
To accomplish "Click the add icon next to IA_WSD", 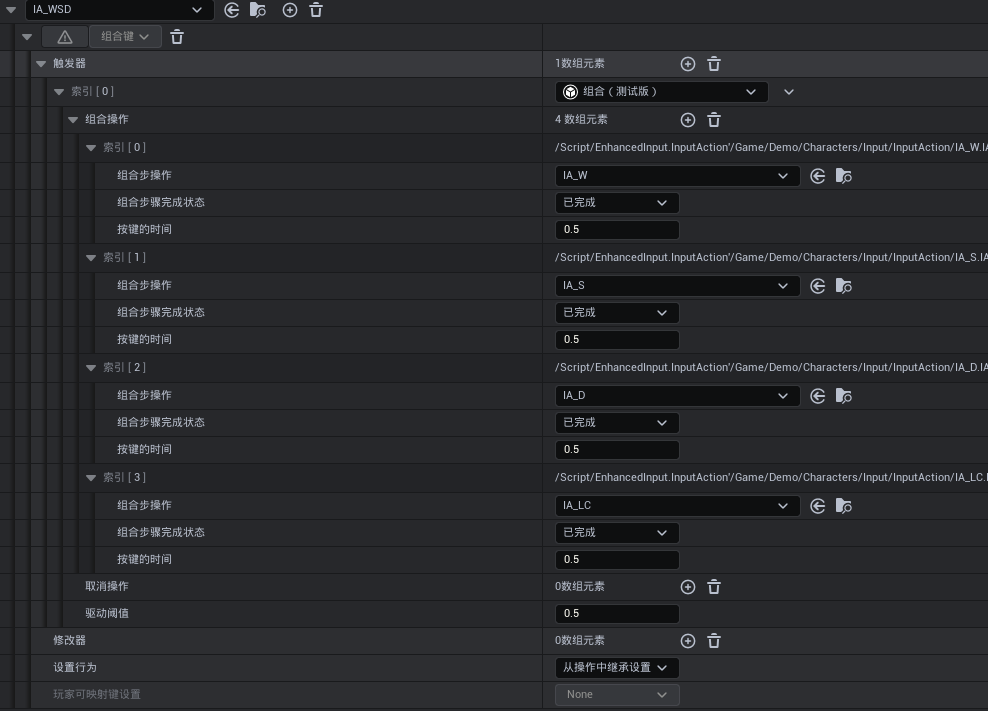I will pos(290,10).
